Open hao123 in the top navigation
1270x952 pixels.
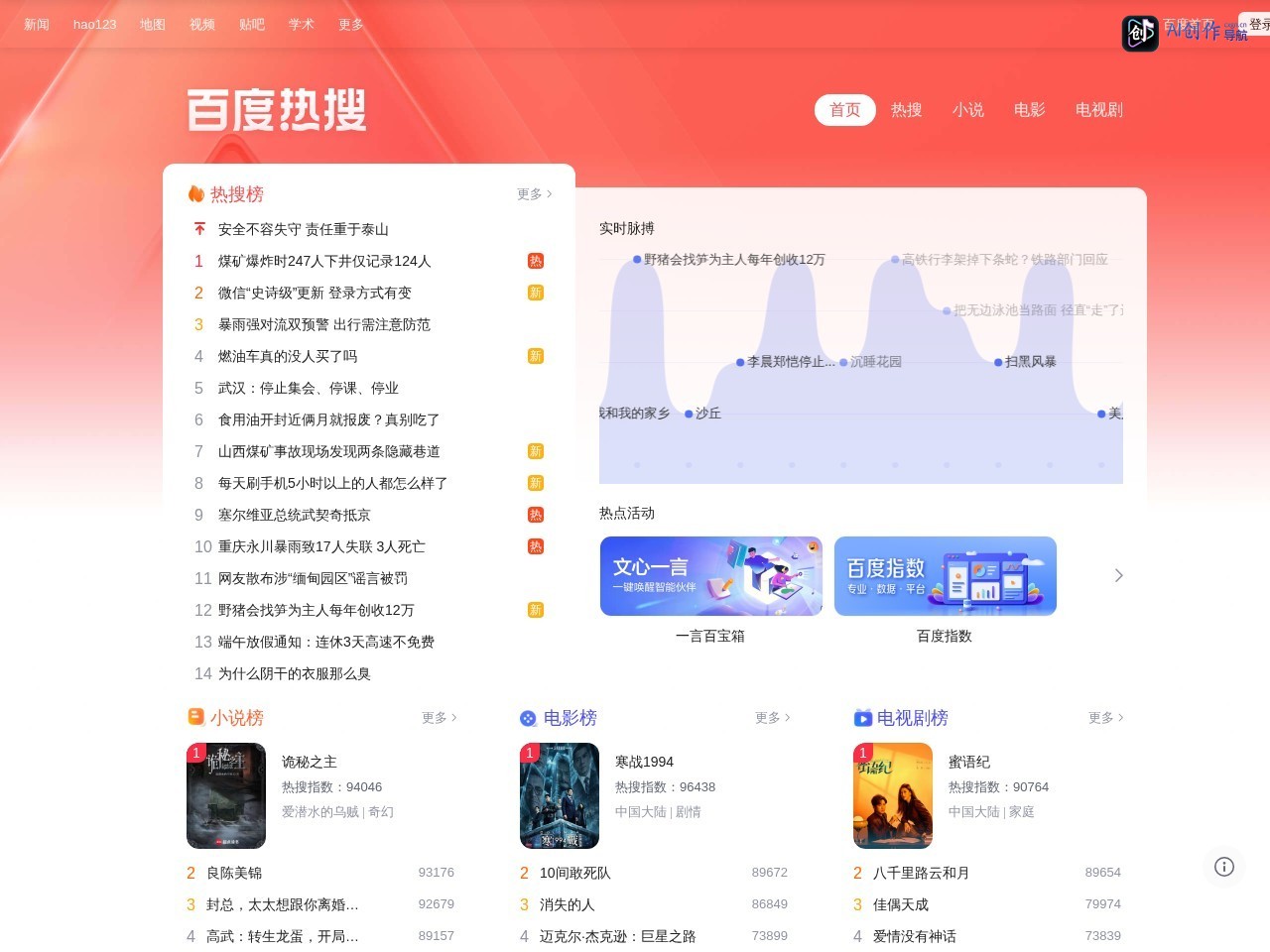pyautogui.click(x=95, y=24)
